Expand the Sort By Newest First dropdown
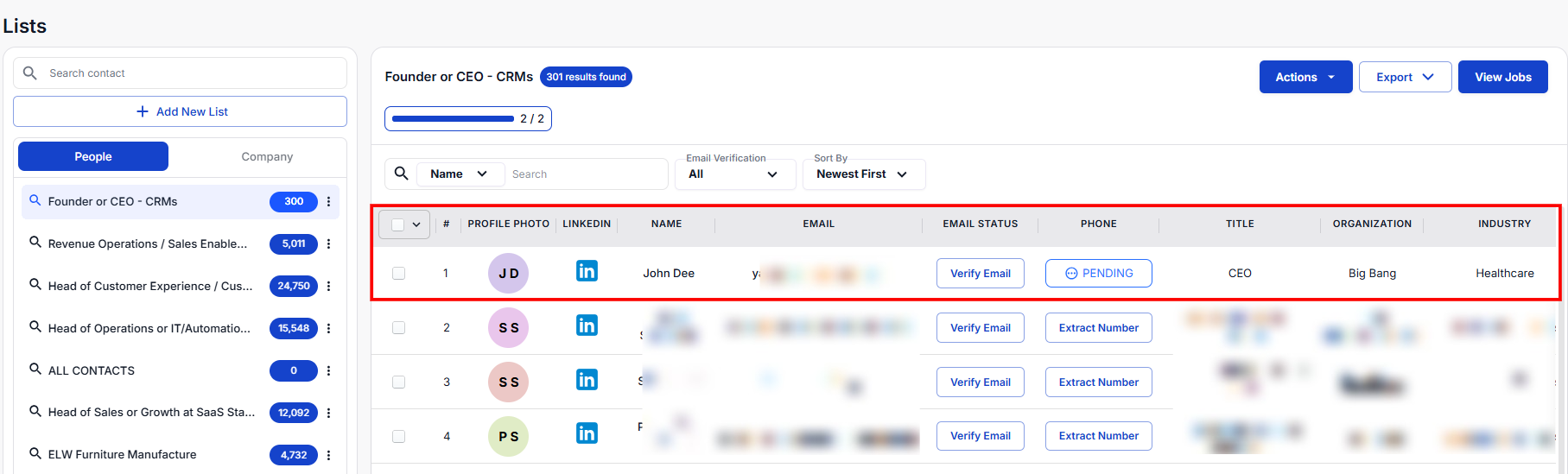1568x474 pixels. click(863, 174)
